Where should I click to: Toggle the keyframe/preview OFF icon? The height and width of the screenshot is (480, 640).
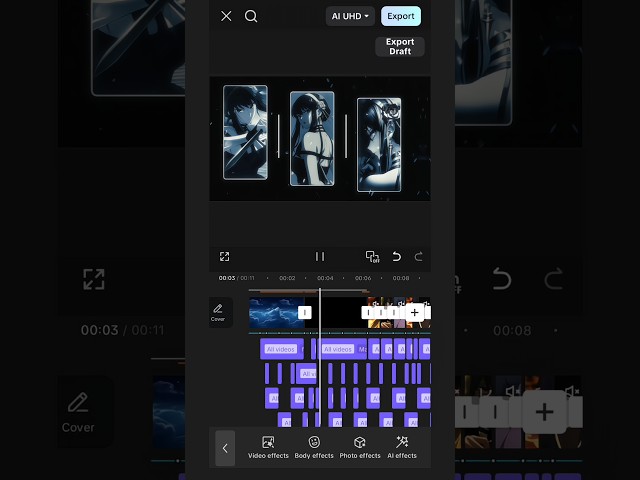point(372,256)
